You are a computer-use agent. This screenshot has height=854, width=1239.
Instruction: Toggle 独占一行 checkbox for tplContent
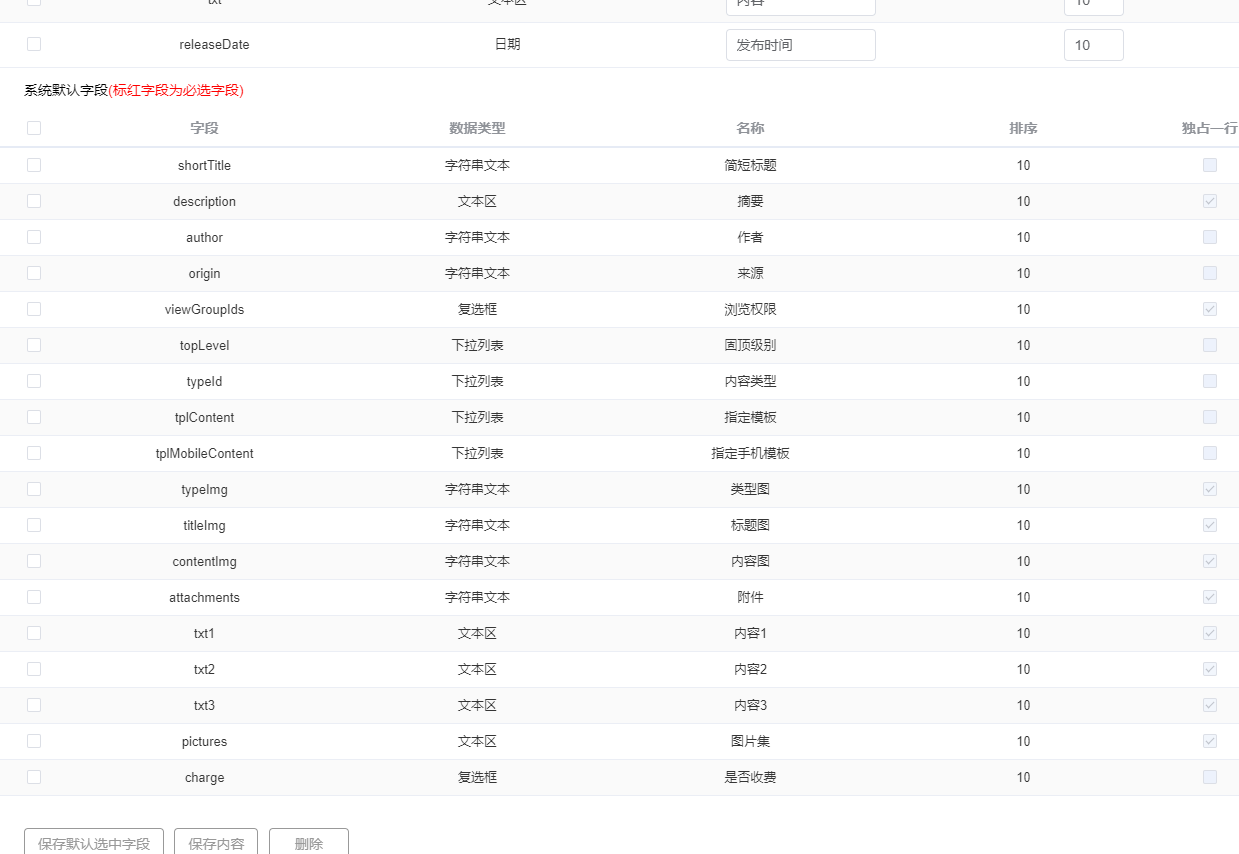(x=1210, y=417)
